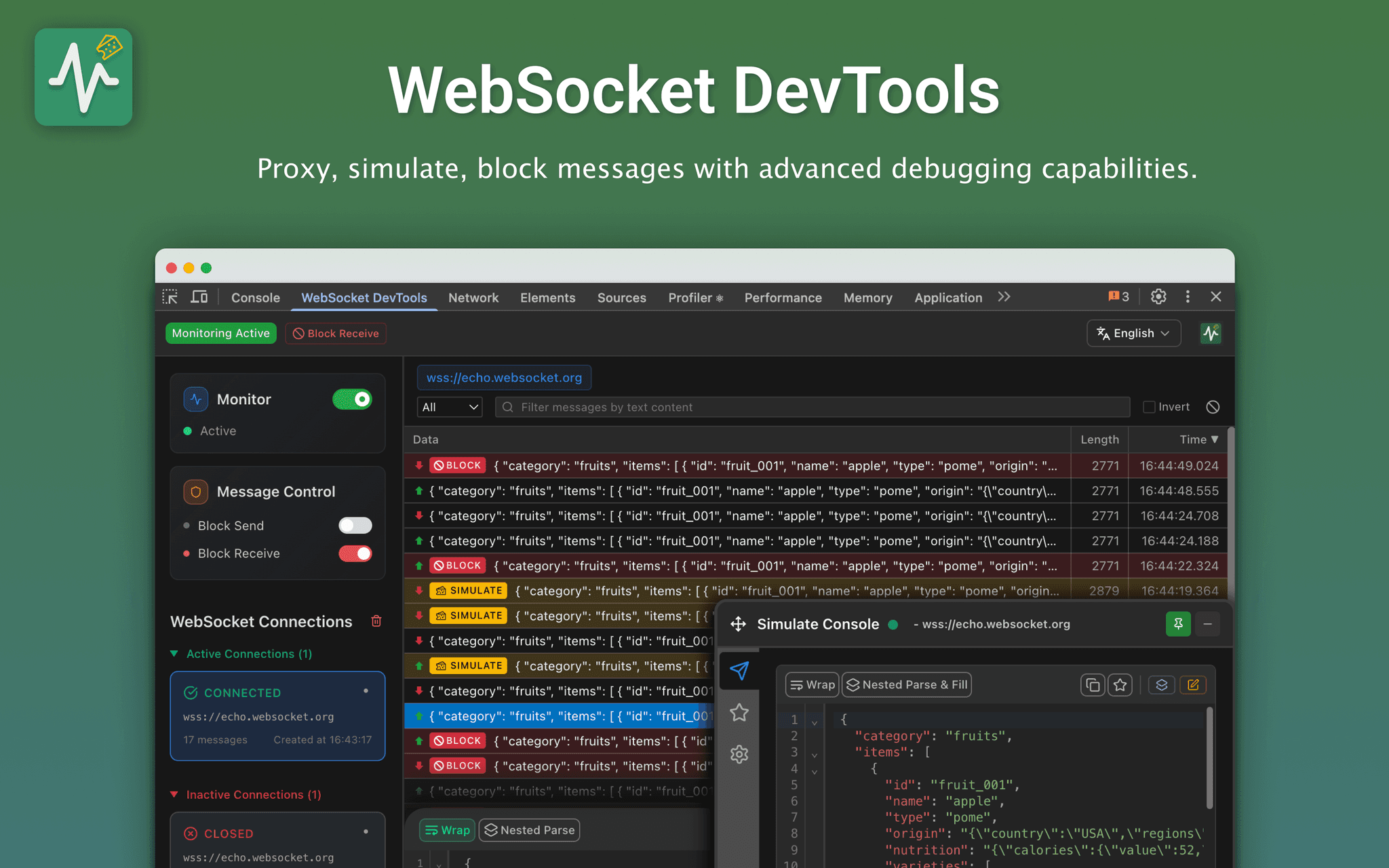Open Simulate Console settings gear icon
This screenshot has width=1389, height=868.
[739, 754]
